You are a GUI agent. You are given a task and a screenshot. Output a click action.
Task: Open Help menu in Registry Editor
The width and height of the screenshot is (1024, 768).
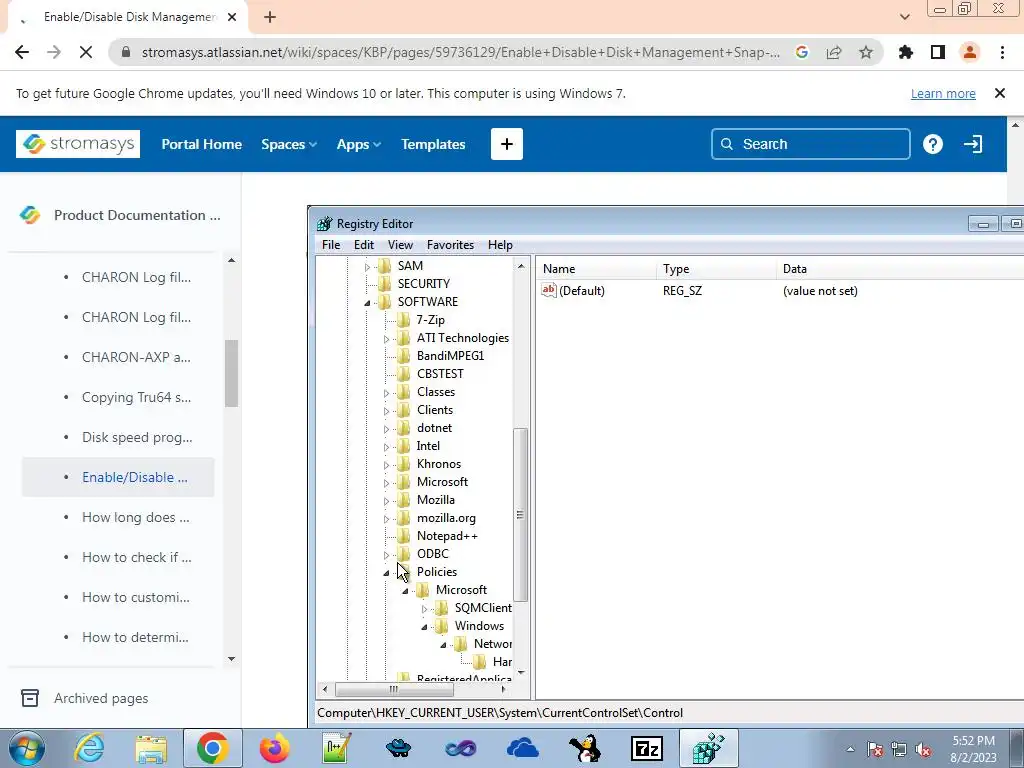click(500, 245)
